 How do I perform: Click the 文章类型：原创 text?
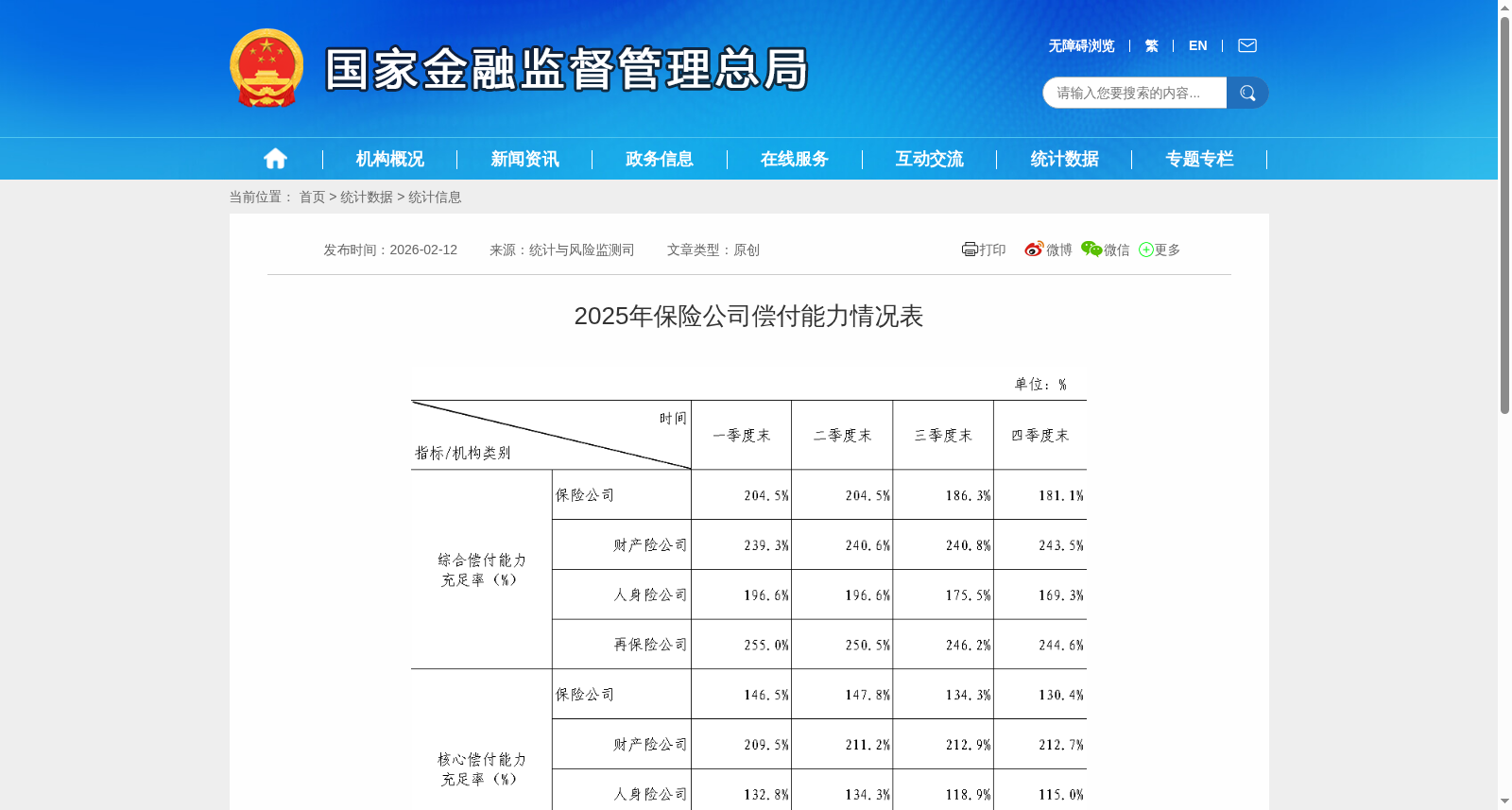pos(713,250)
